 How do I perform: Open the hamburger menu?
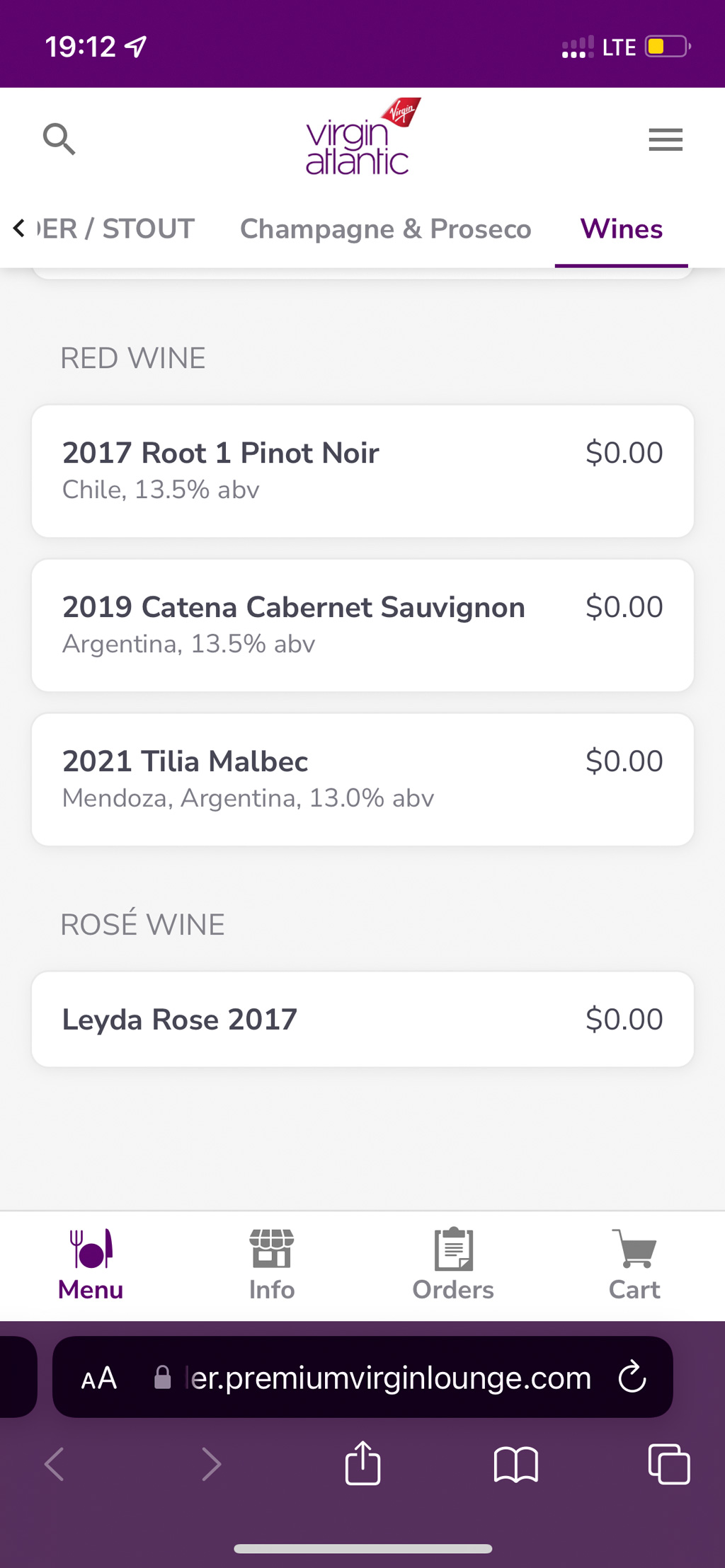point(666,139)
